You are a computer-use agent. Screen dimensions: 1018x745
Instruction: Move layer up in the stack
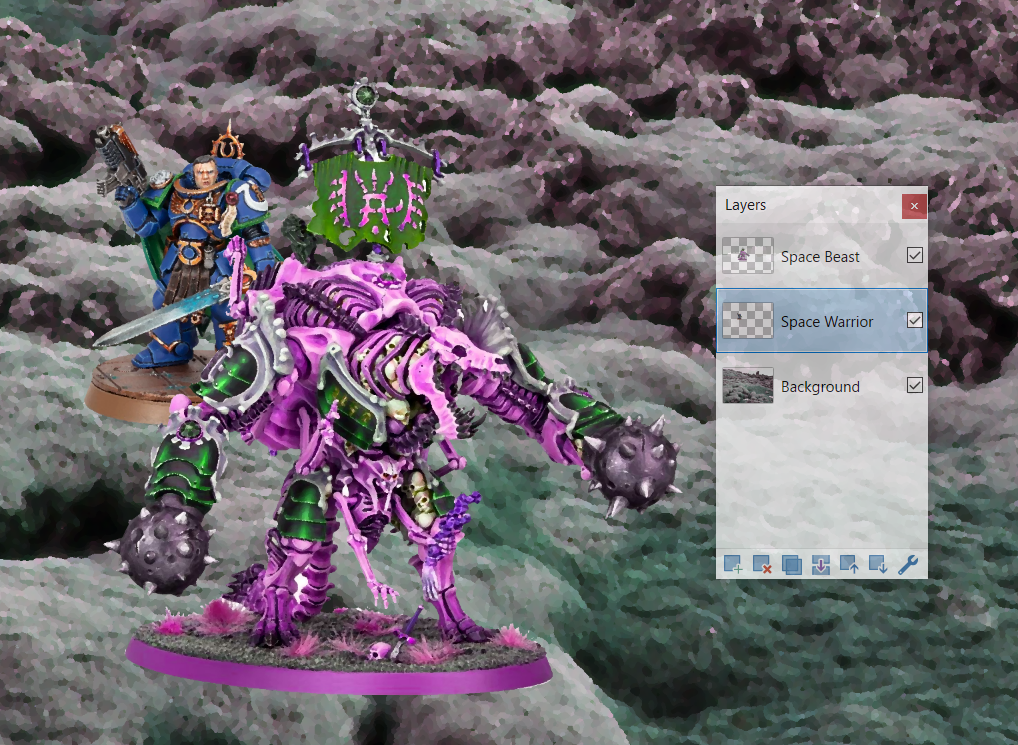pyautogui.click(x=849, y=565)
